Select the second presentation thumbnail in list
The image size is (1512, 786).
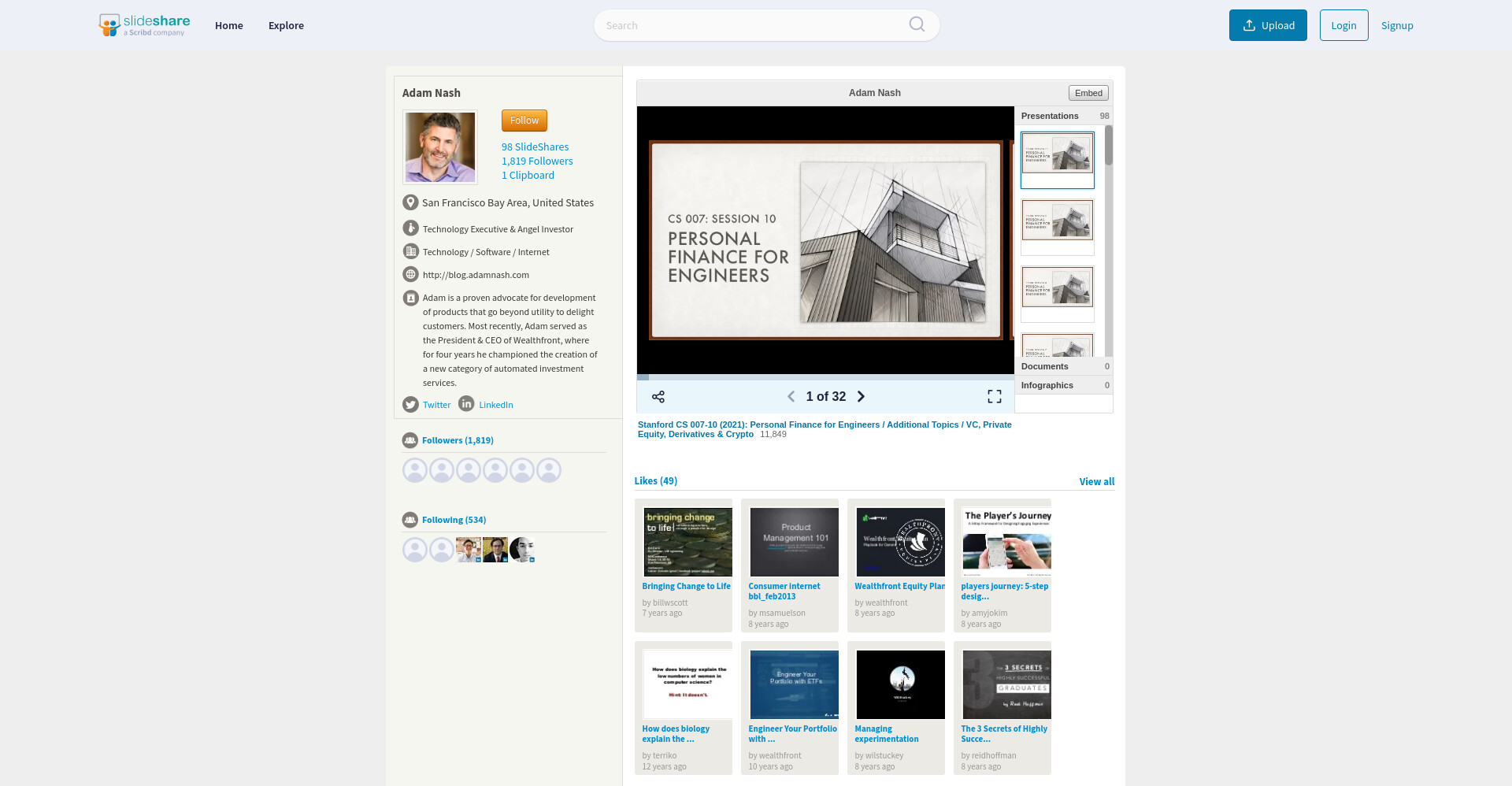(1058, 227)
